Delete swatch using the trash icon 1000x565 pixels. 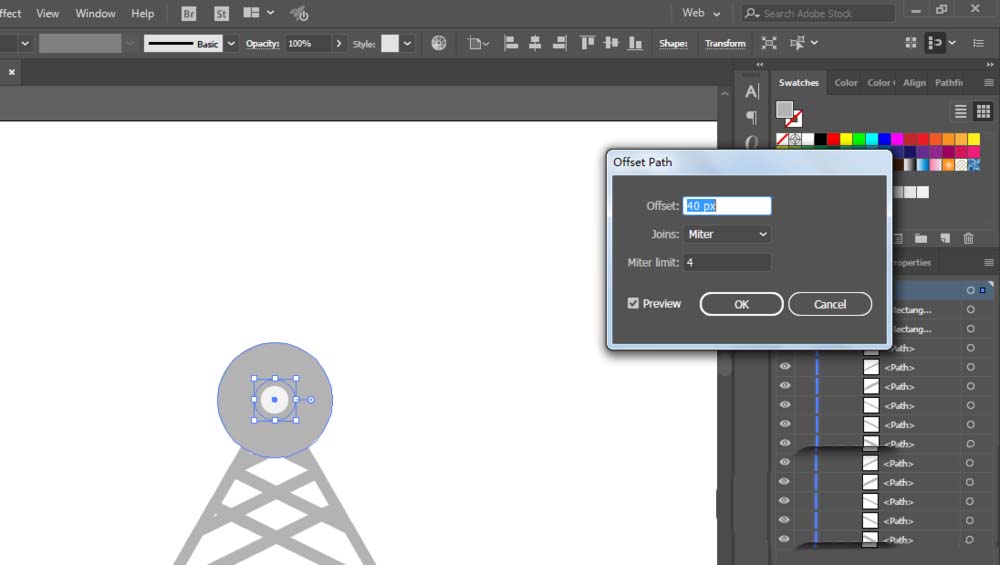(968, 238)
